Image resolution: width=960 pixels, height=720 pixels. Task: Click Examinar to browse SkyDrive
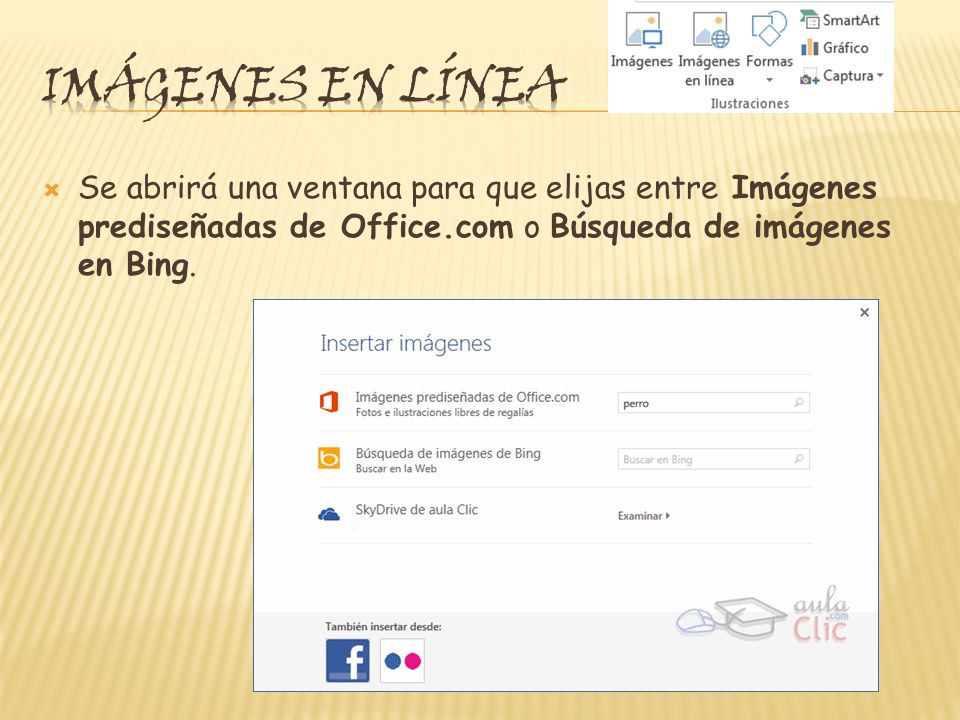click(x=643, y=516)
